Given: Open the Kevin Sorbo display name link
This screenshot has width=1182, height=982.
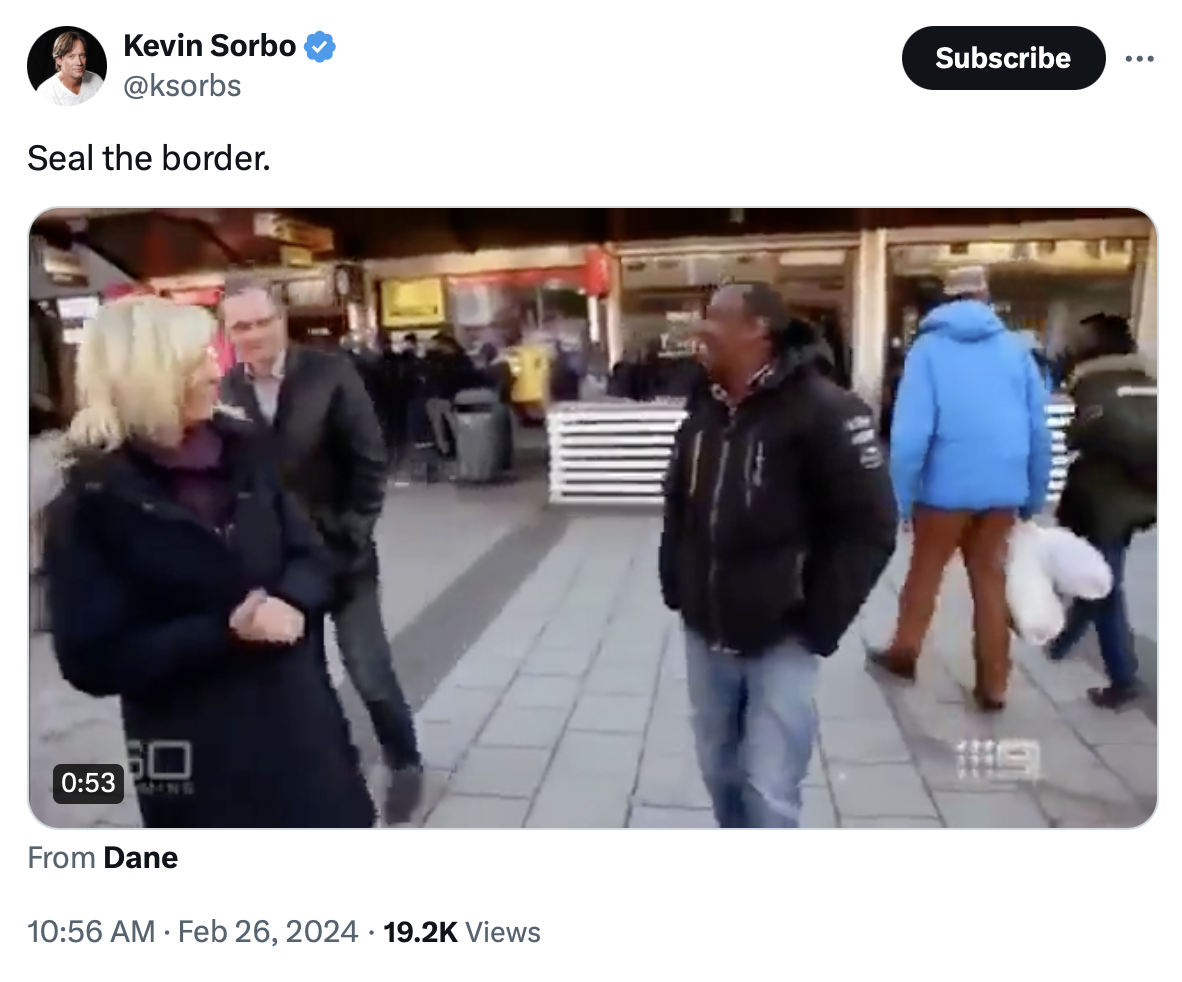Looking at the screenshot, I should 210,46.
